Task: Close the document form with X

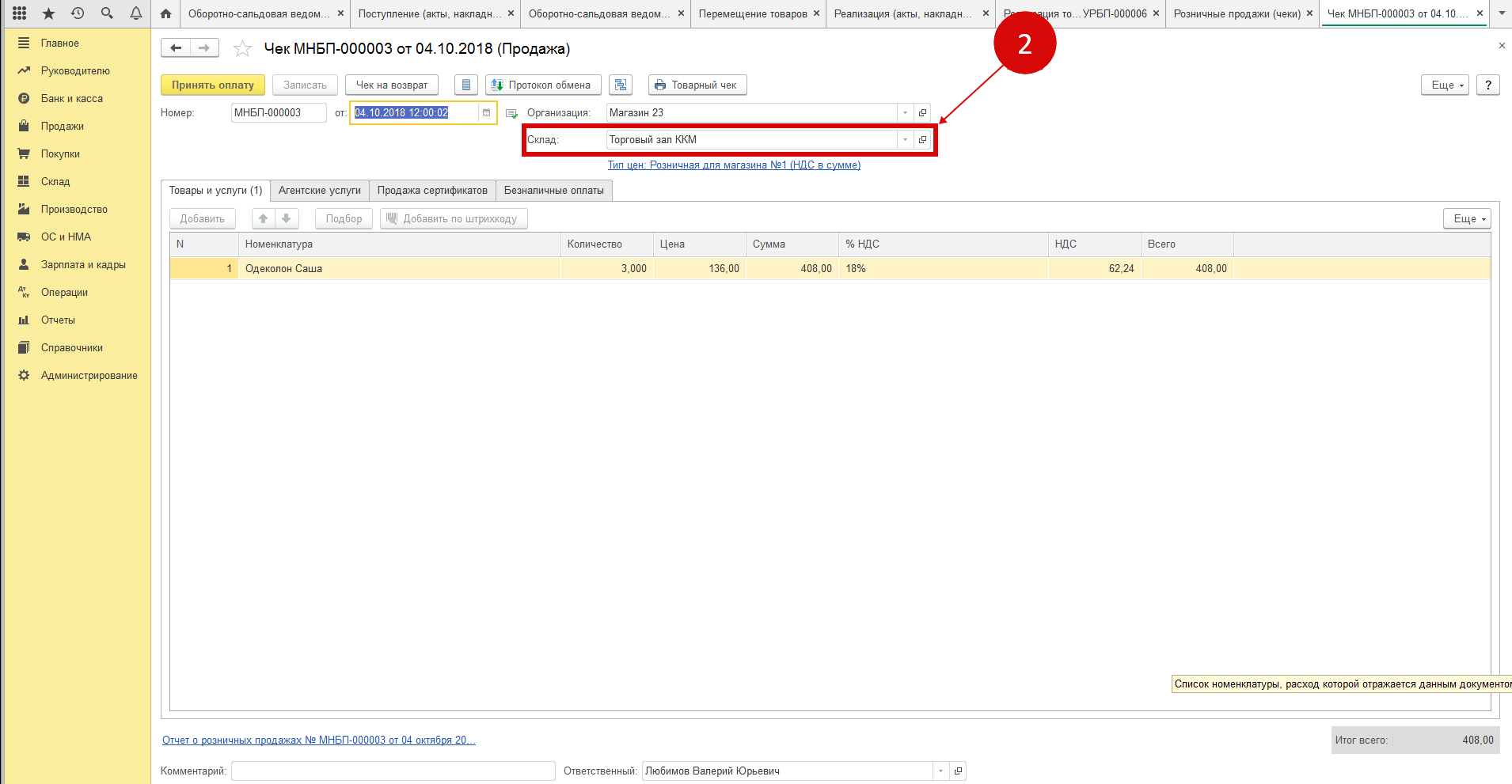Action: [x=1502, y=46]
